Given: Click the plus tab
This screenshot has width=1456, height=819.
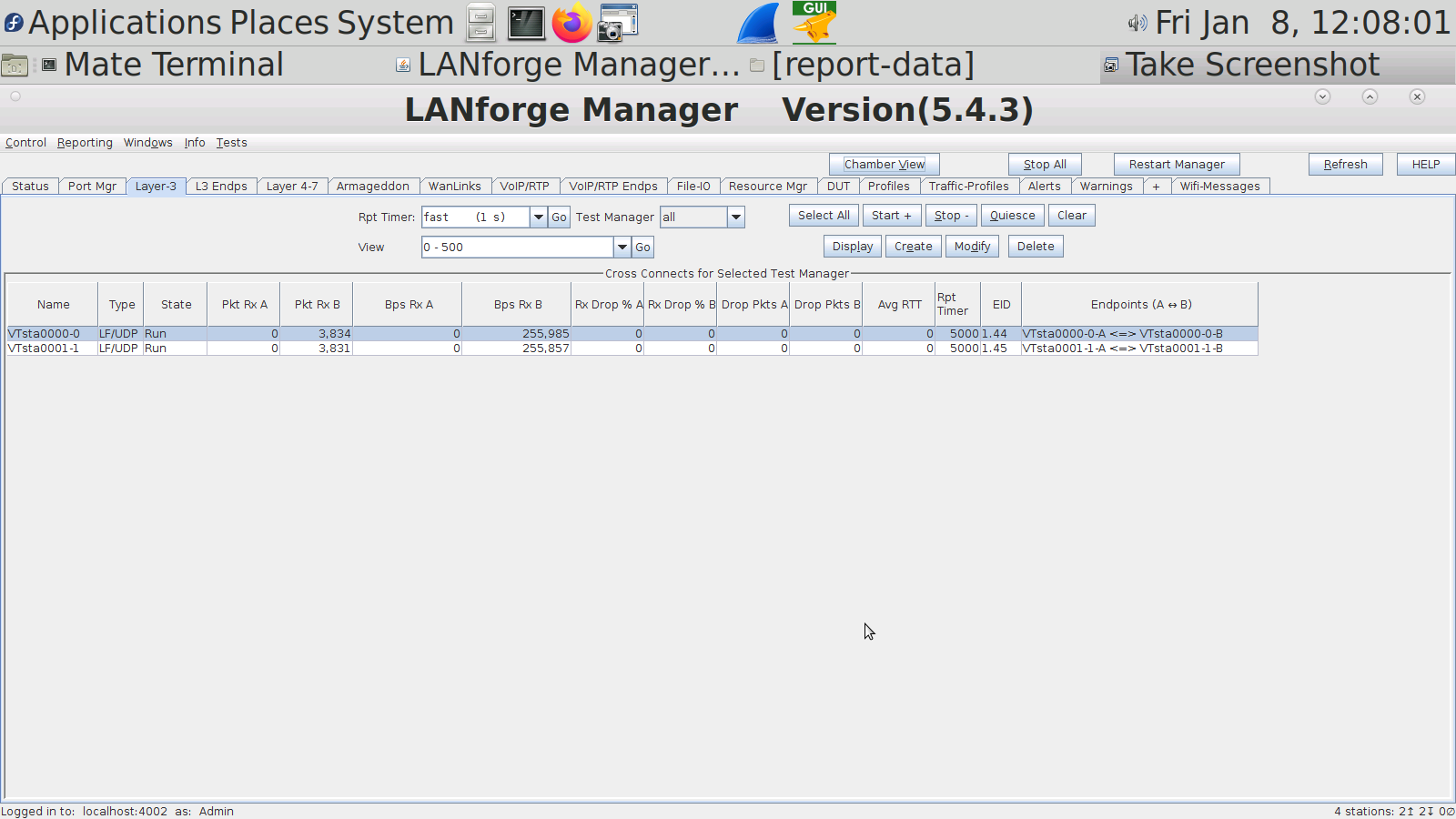Looking at the screenshot, I should [x=1157, y=187].
